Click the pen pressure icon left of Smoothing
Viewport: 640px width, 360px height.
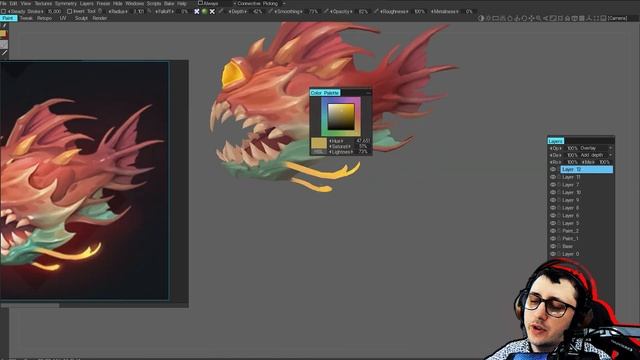[x=270, y=11]
